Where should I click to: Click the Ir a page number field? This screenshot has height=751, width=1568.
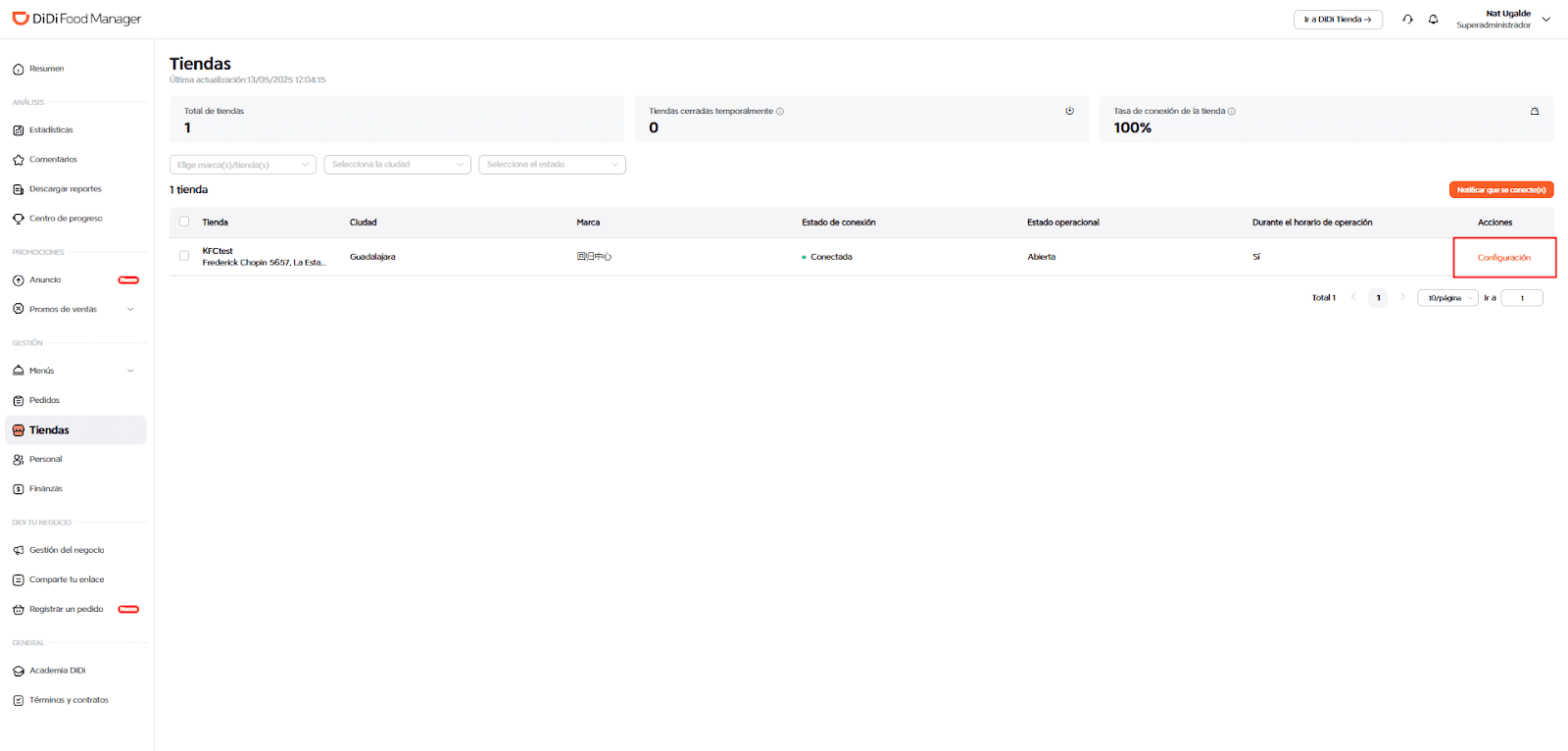tap(1521, 298)
